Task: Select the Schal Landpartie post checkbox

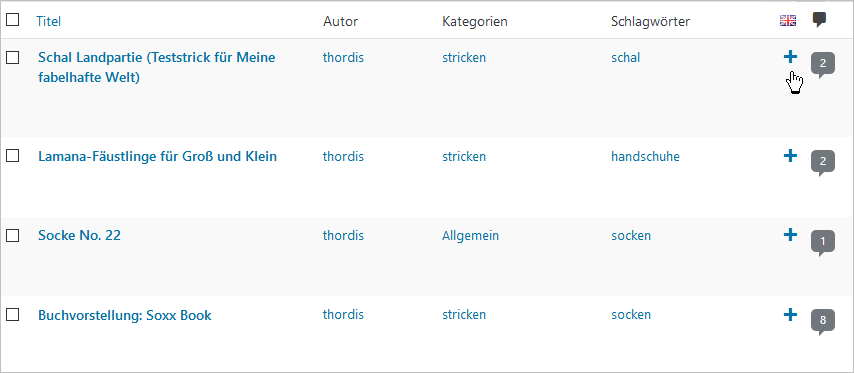Action: tap(13, 57)
